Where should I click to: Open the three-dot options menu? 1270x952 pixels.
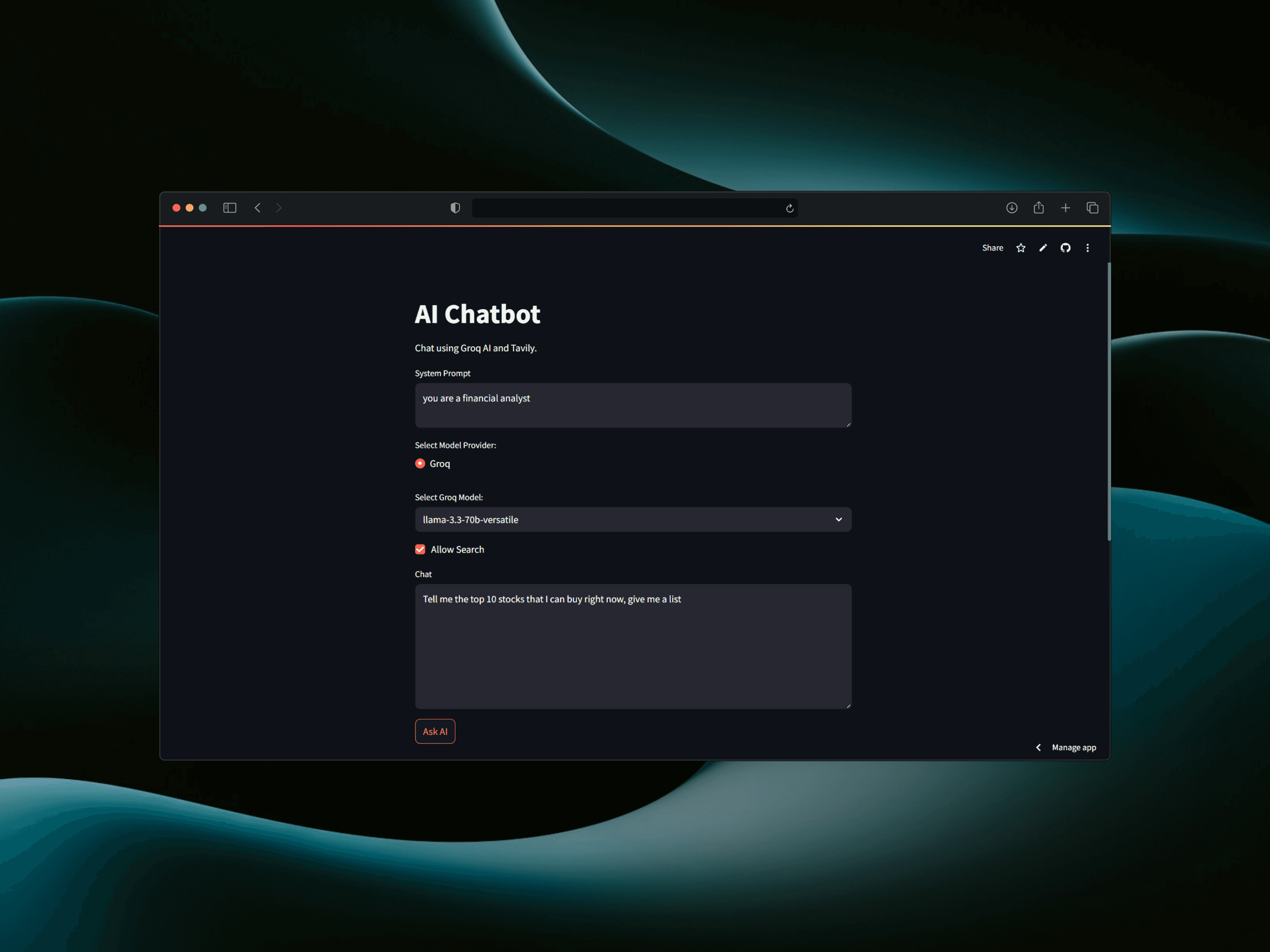point(1087,248)
